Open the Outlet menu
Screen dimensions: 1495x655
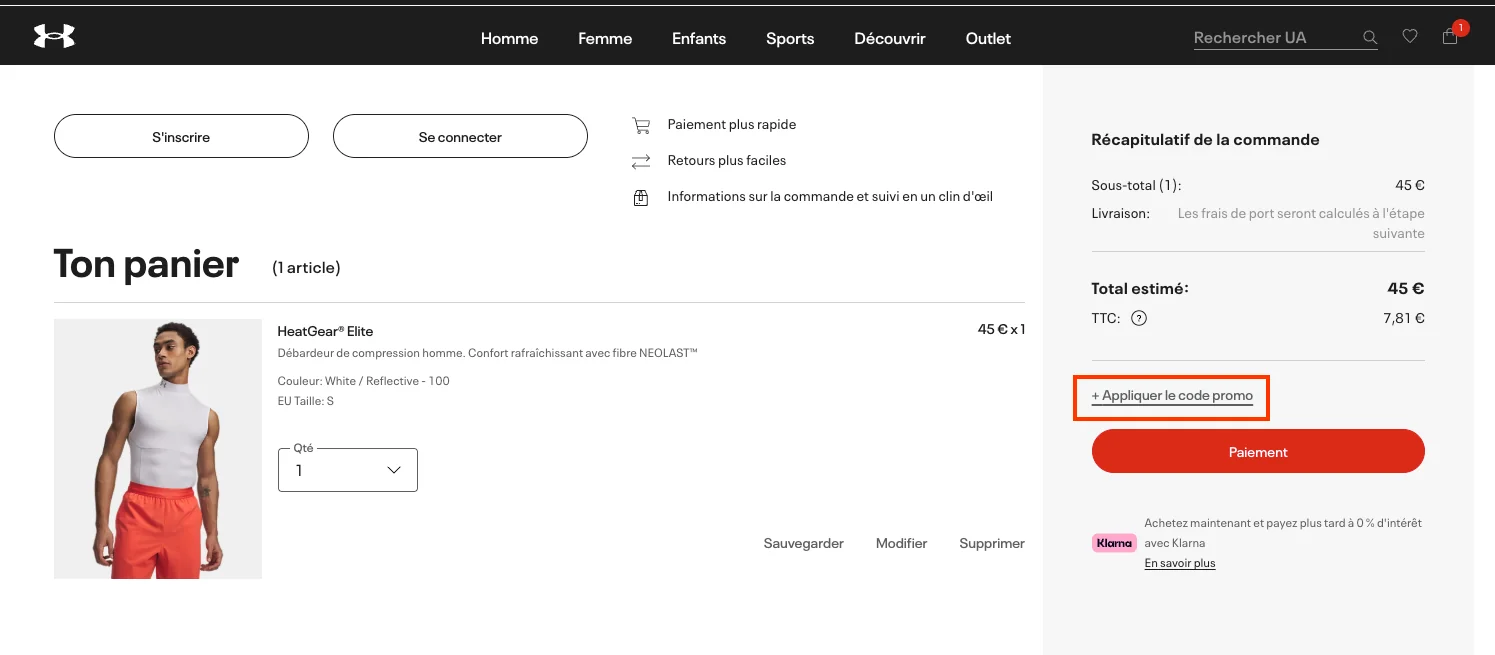coord(988,38)
